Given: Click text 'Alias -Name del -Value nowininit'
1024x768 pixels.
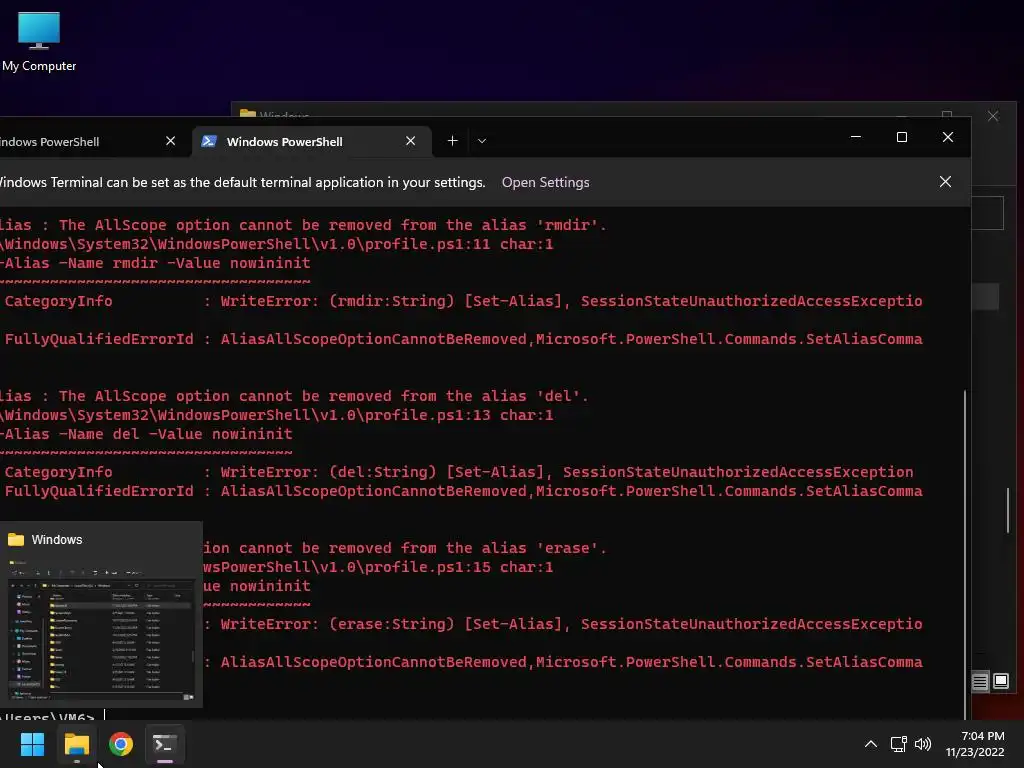Looking at the screenshot, I should pos(147,434).
